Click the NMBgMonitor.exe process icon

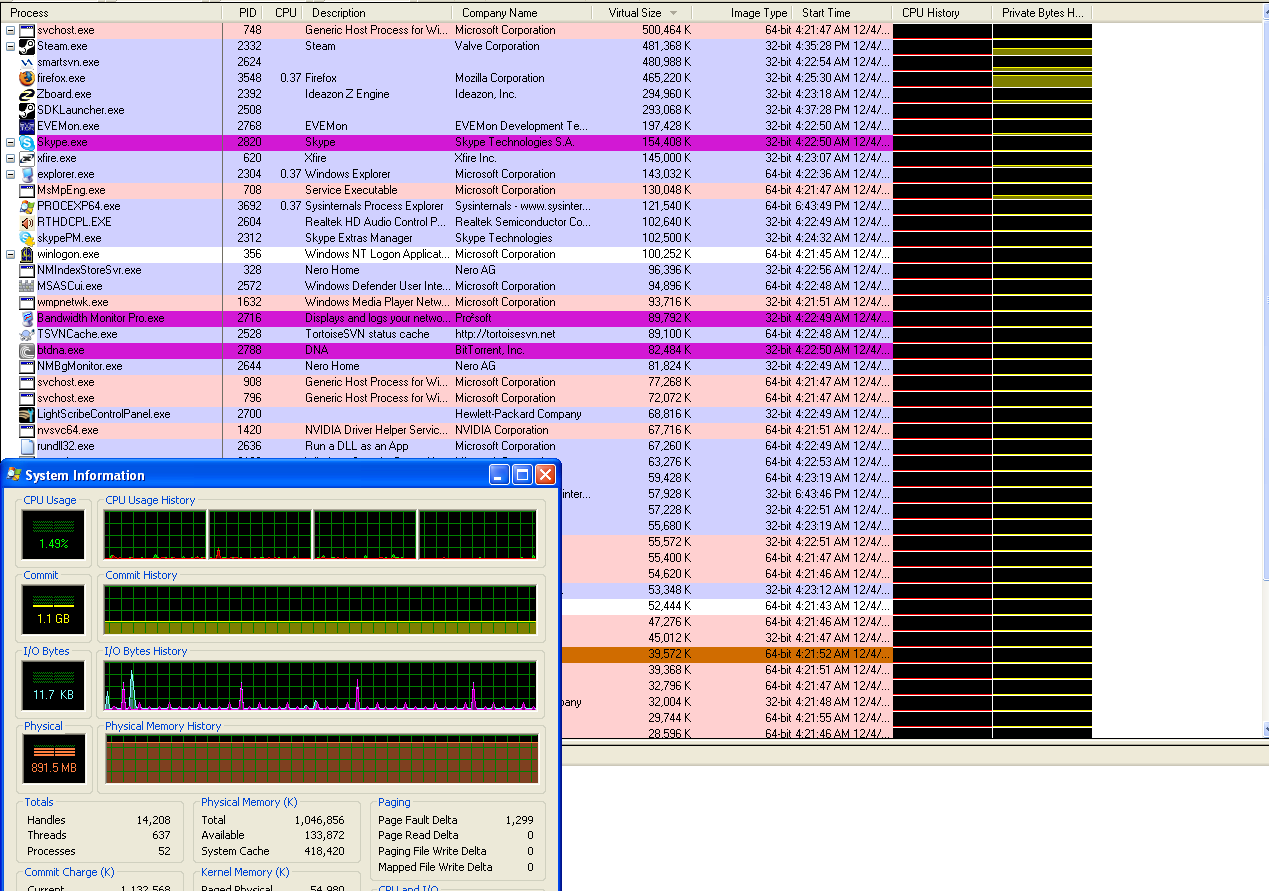click(27, 366)
